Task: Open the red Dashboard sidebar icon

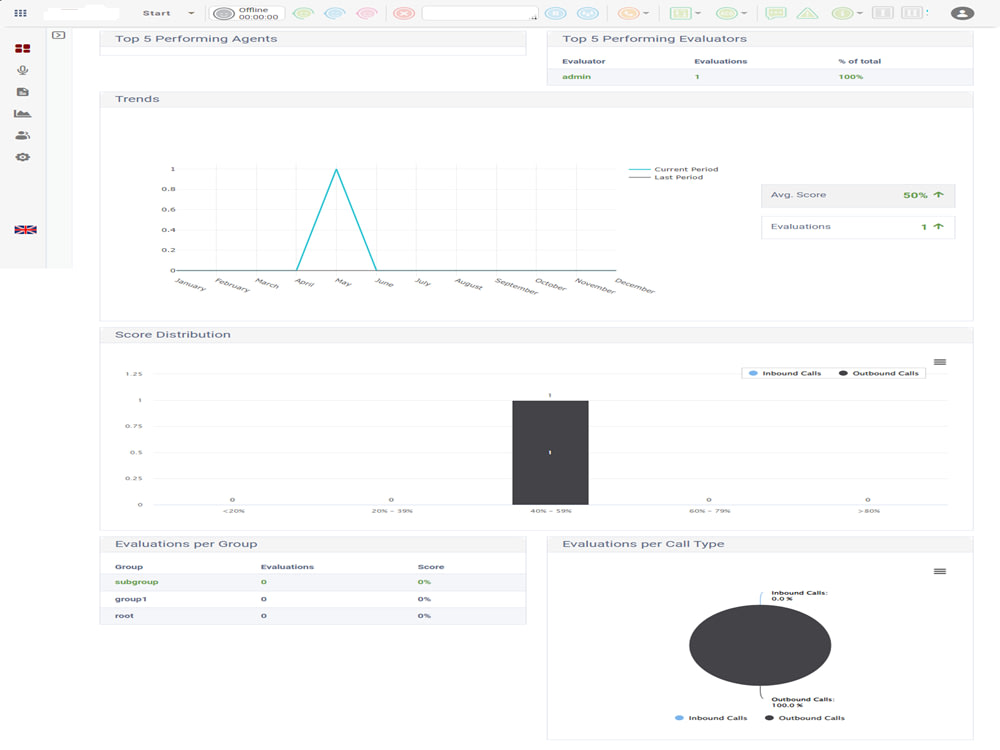Action: (22, 48)
